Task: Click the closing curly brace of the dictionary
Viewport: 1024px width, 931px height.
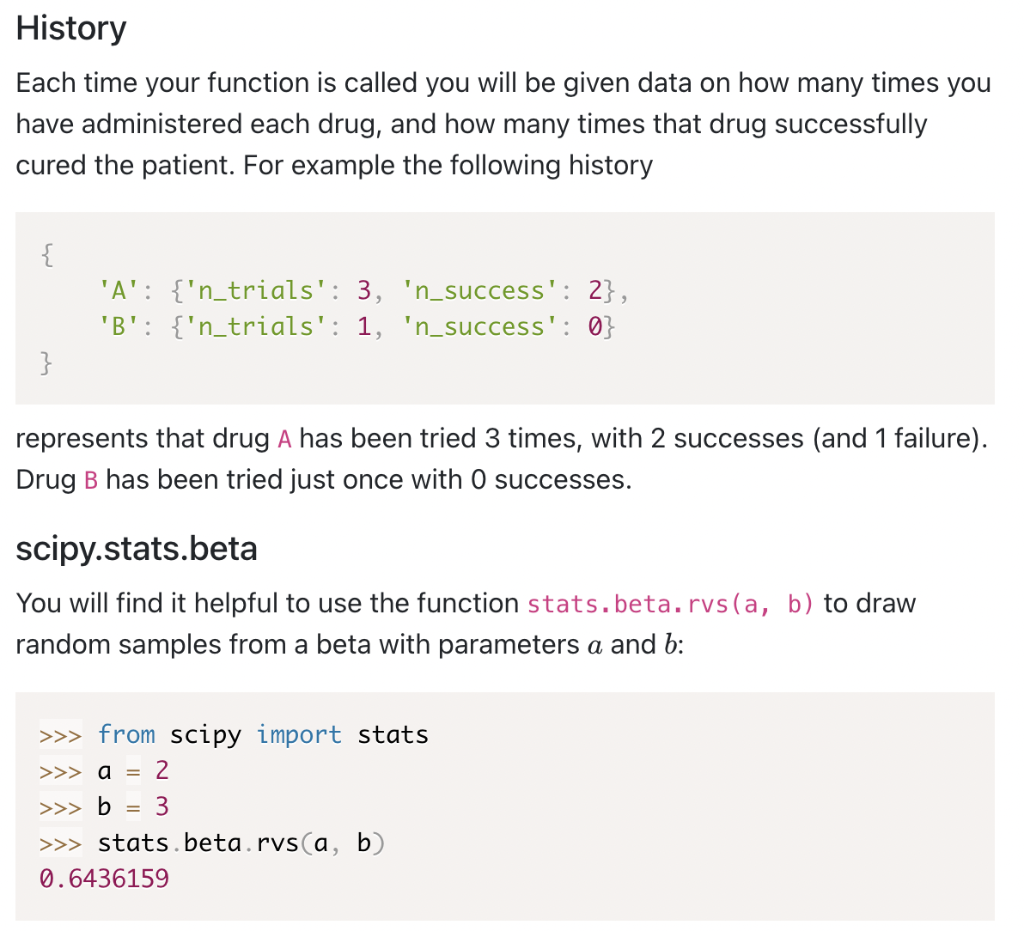Action: pyautogui.click(x=46, y=362)
